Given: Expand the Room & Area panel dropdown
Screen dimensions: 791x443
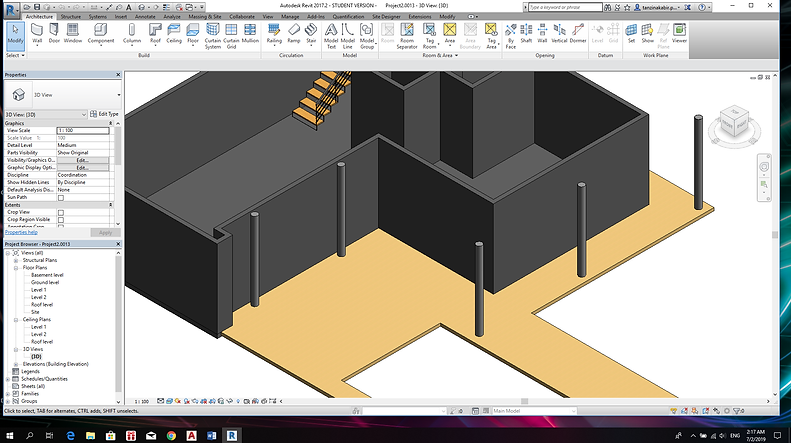Looking at the screenshot, I should [440, 56].
